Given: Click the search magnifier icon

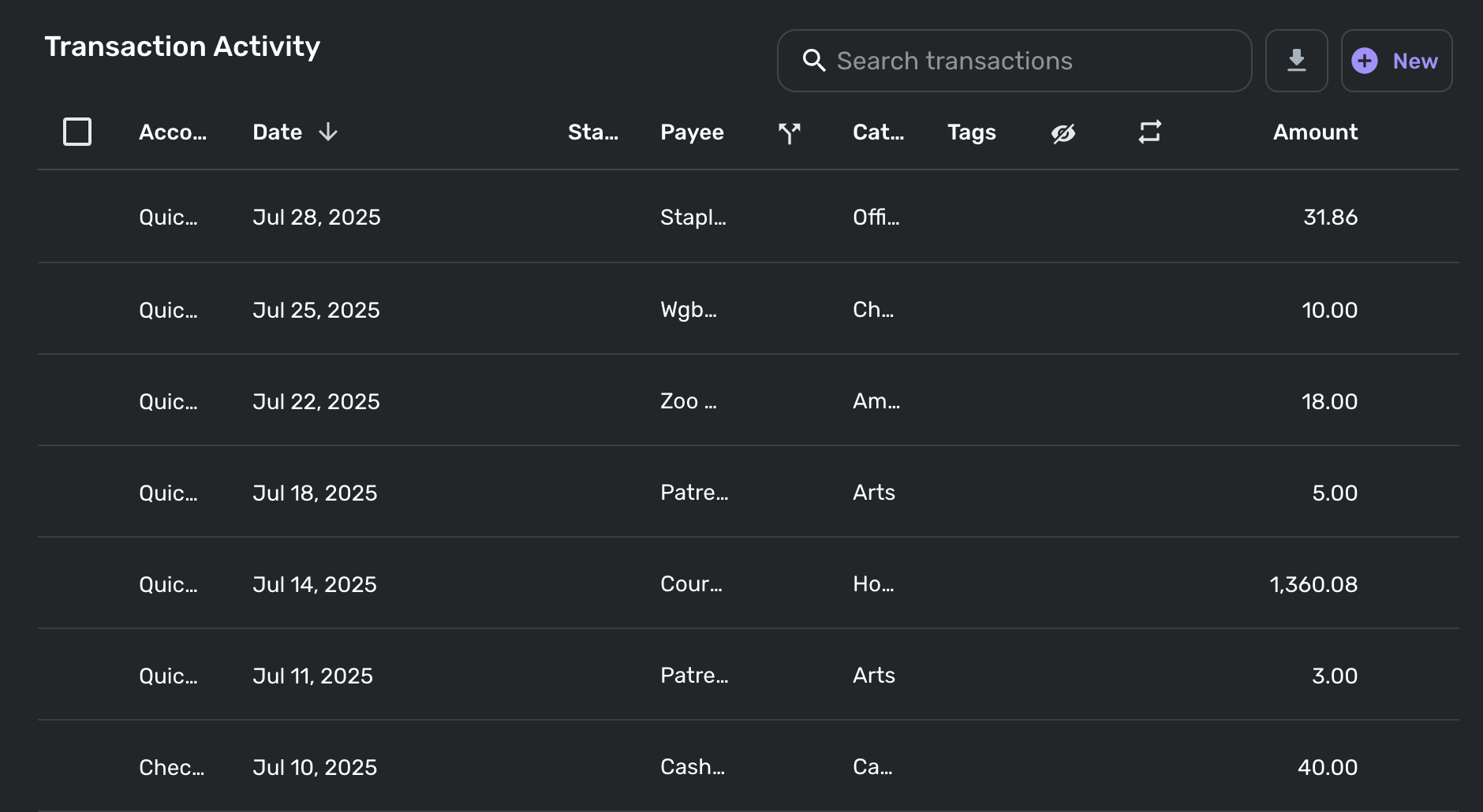Looking at the screenshot, I should tap(813, 61).
